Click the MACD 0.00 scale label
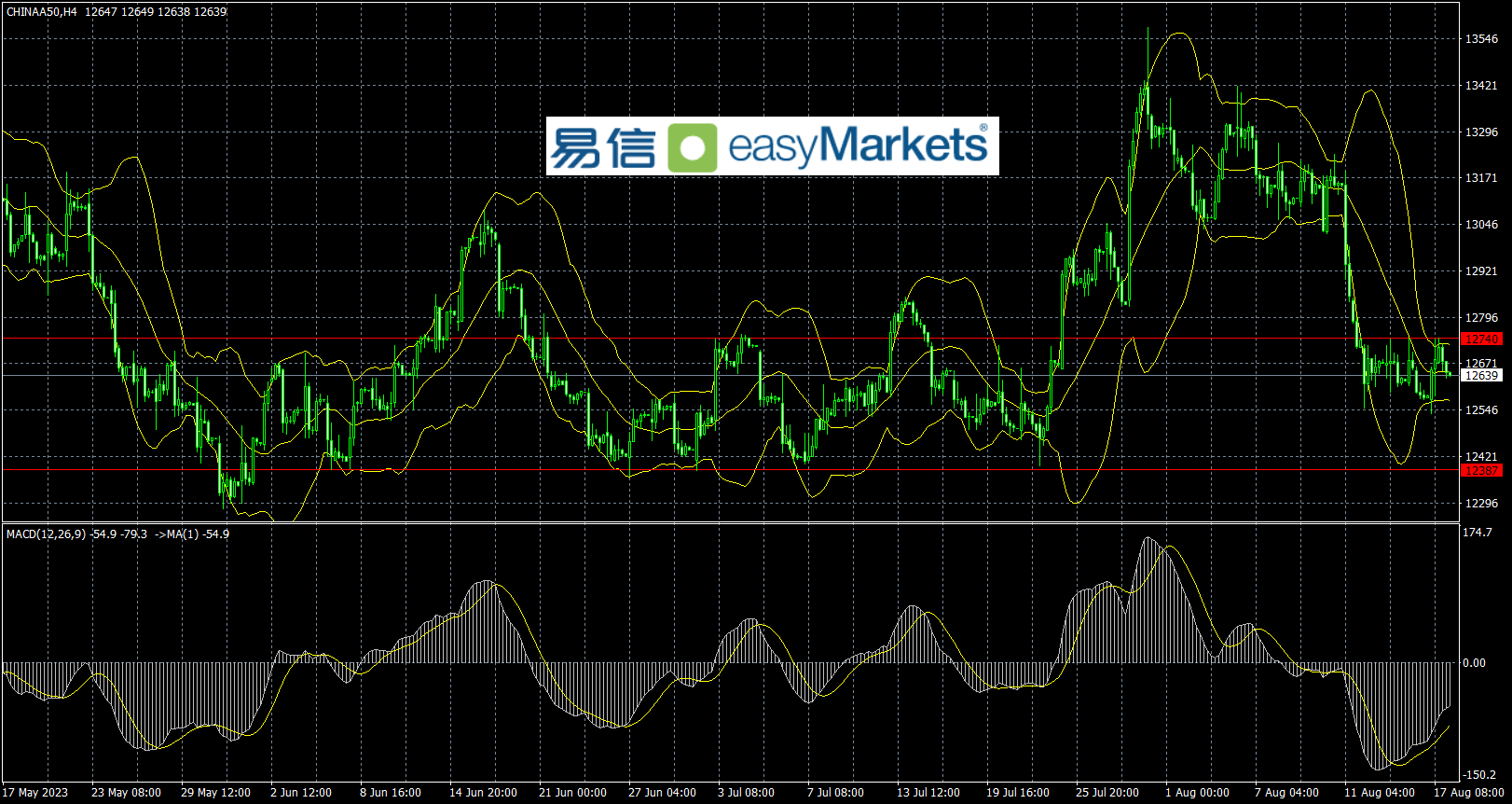Viewport: 1512px width, 804px height. 1475,663
